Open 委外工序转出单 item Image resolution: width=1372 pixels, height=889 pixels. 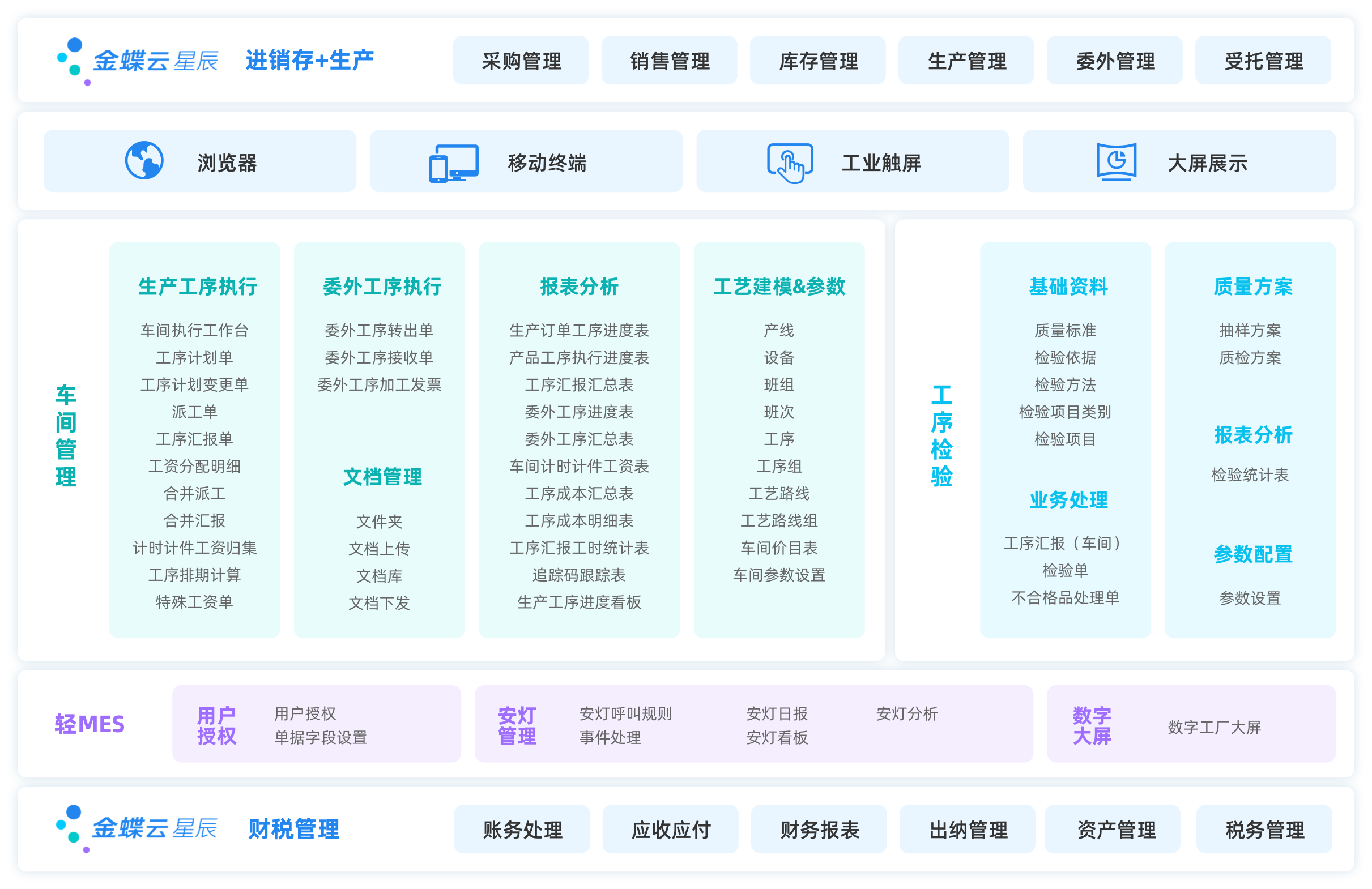[x=379, y=330]
